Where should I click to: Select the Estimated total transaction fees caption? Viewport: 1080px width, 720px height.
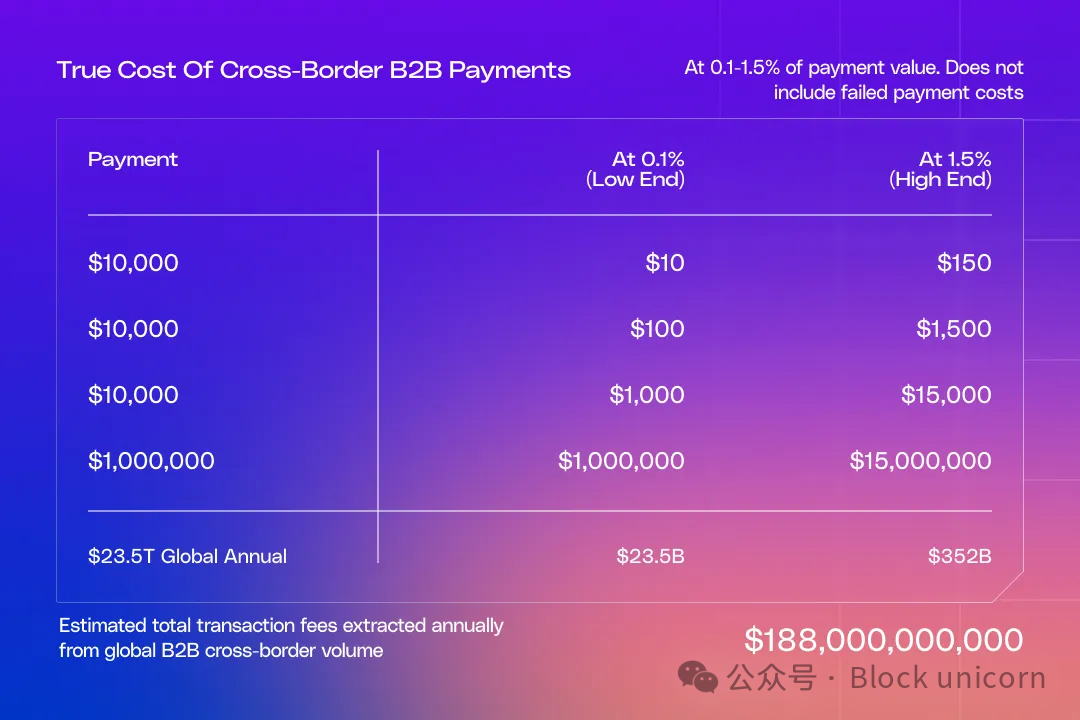[281, 638]
